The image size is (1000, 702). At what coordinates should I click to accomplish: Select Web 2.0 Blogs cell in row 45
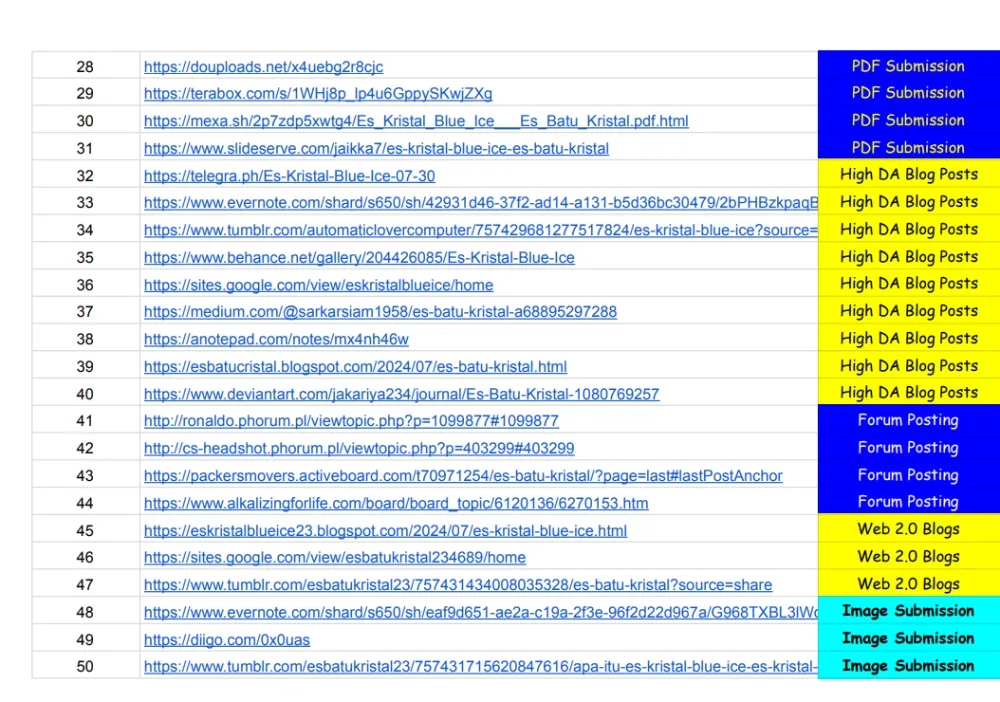pyautogui.click(x=909, y=528)
